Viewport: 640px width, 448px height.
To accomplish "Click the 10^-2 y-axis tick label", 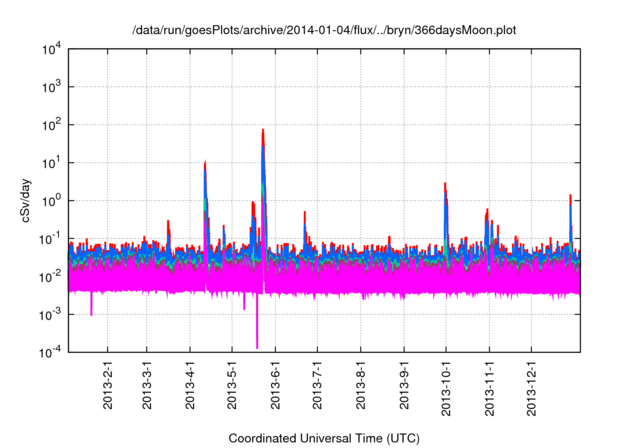I will click(50, 276).
